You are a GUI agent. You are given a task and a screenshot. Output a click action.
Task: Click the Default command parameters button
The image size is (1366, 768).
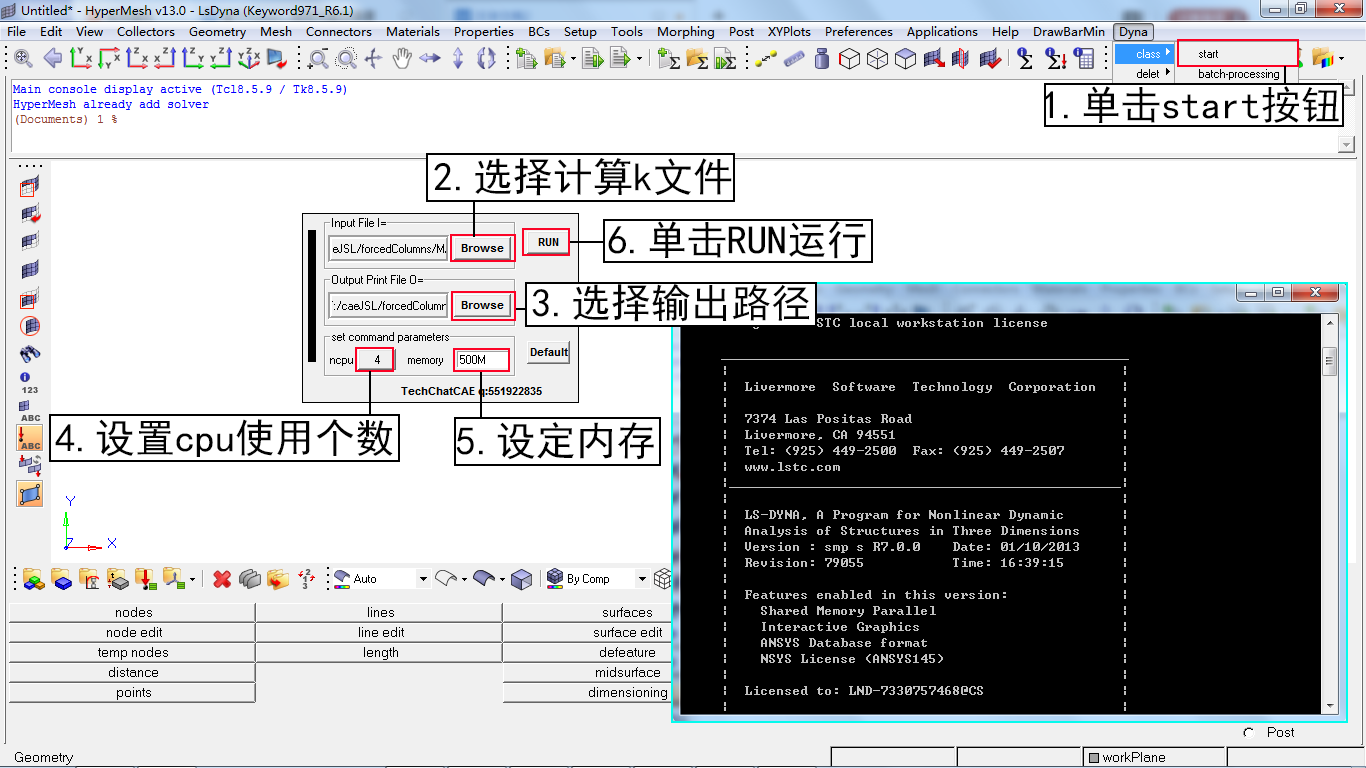pos(548,352)
